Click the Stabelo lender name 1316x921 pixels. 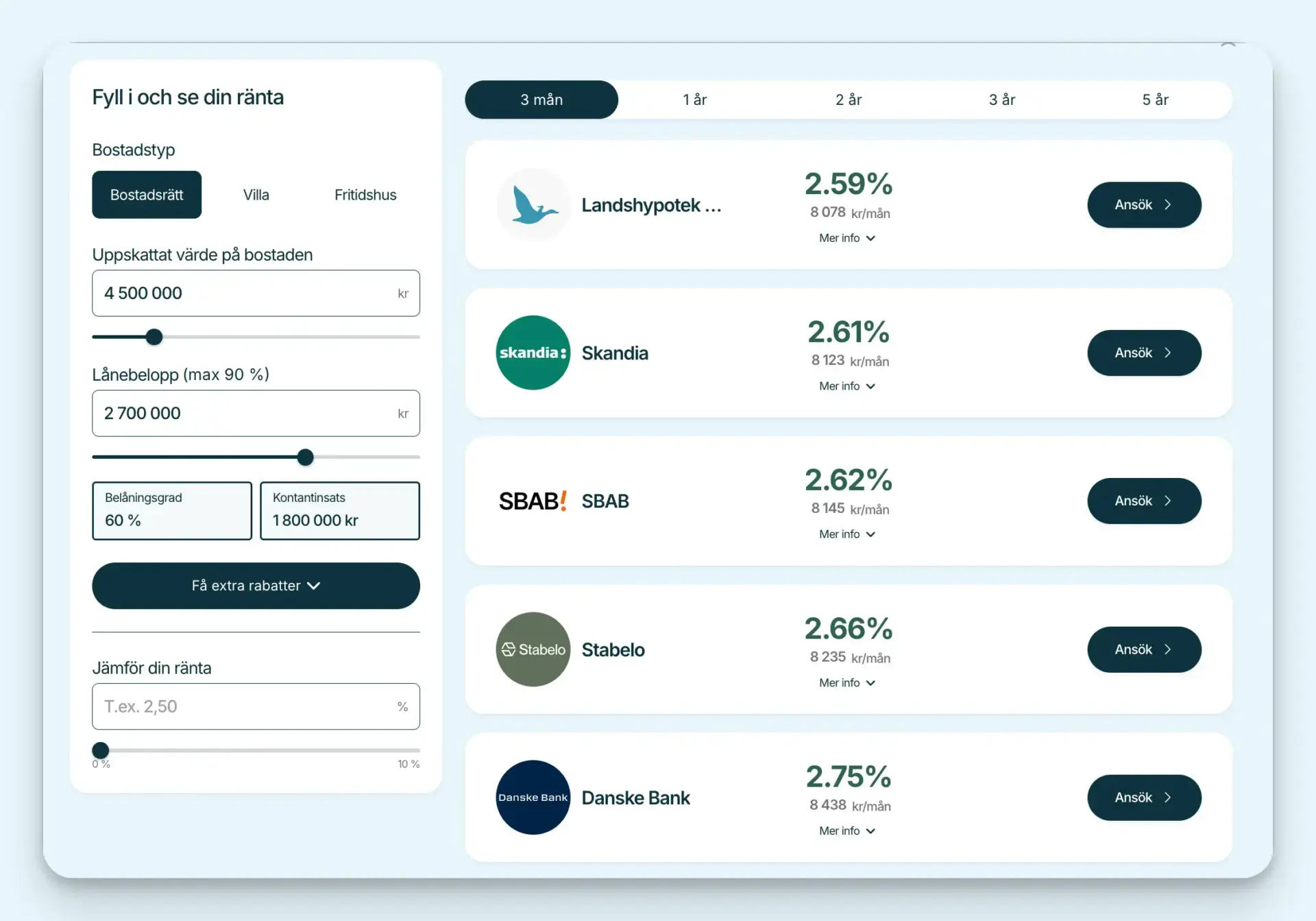tap(613, 649)
